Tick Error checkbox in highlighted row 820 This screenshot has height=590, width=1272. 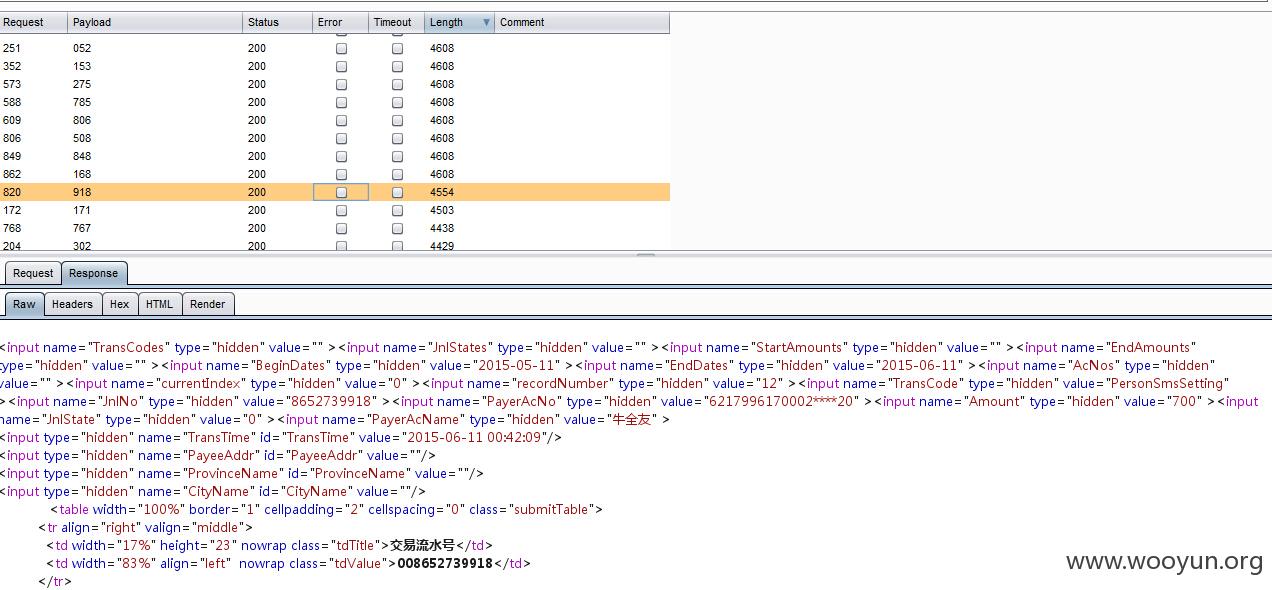point(341,192)
